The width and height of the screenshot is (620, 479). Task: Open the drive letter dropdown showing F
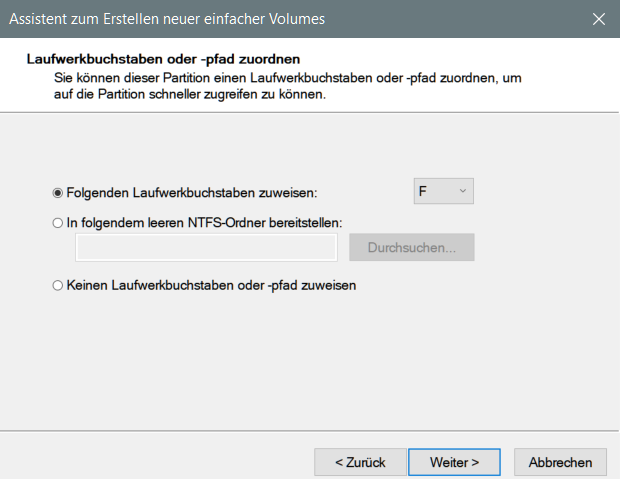click(x=443, y=191)
